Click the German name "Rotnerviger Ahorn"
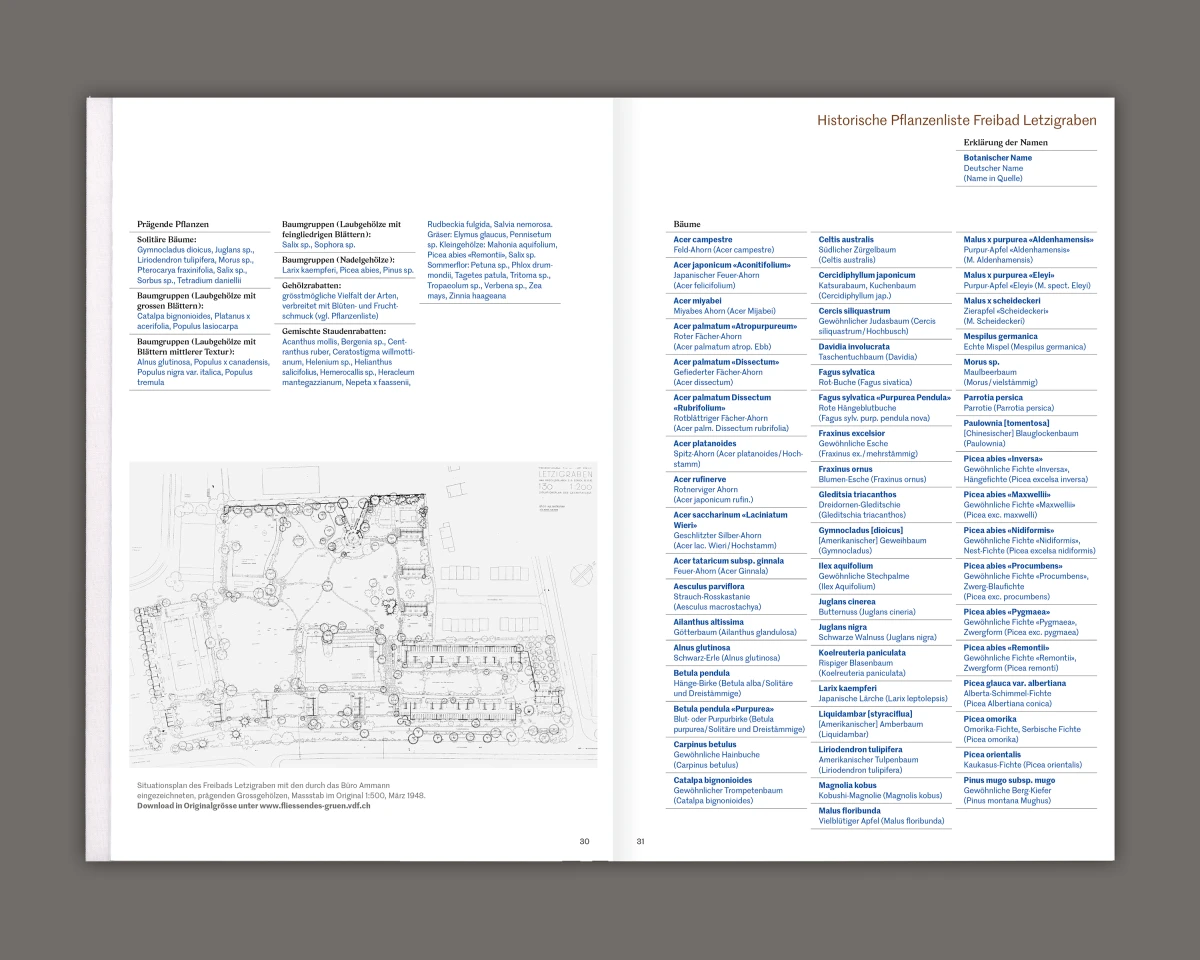The width and height of the screenshot is (1200, 960). (705, 490)
